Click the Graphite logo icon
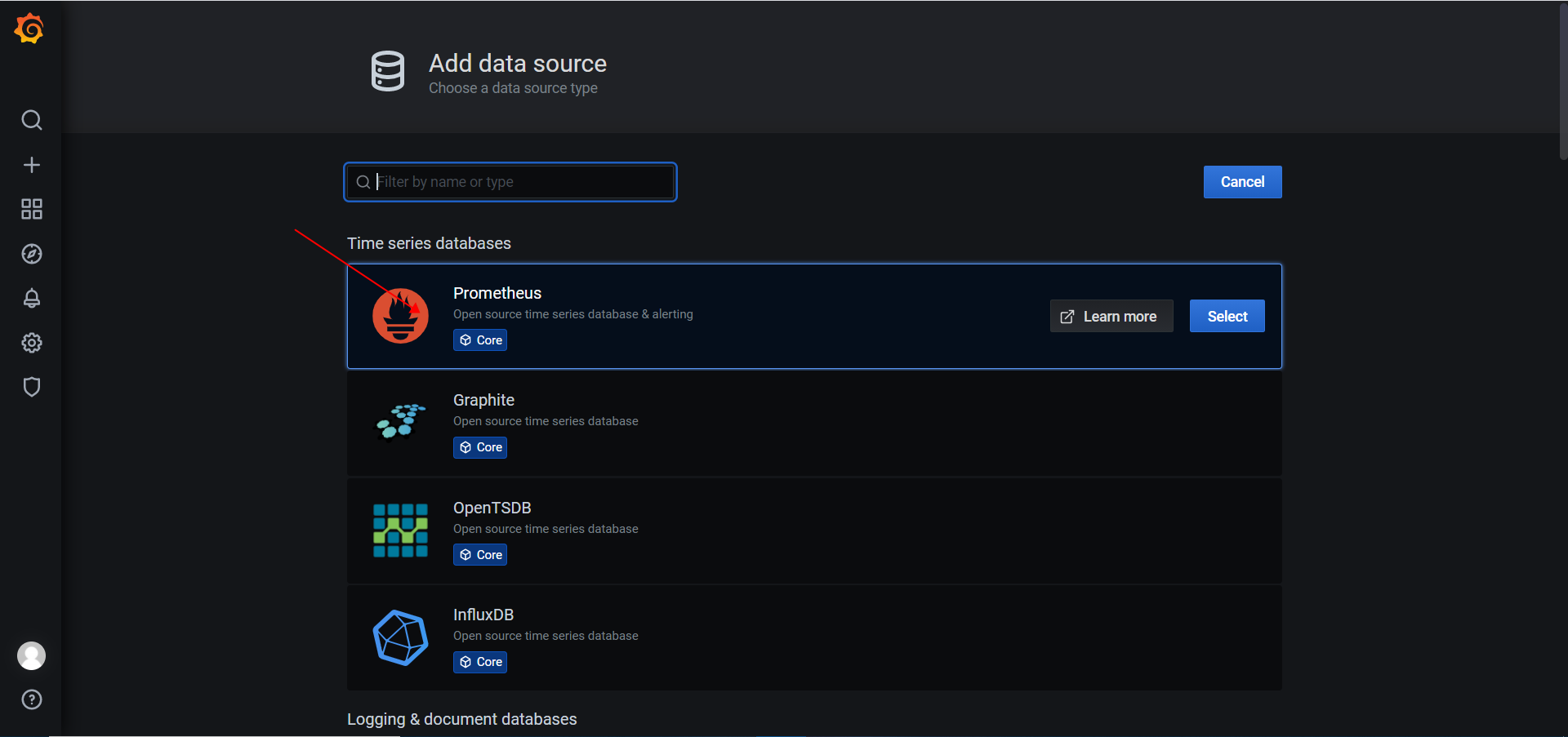Screen dimensions: 1568x737 tap(400, 421)
